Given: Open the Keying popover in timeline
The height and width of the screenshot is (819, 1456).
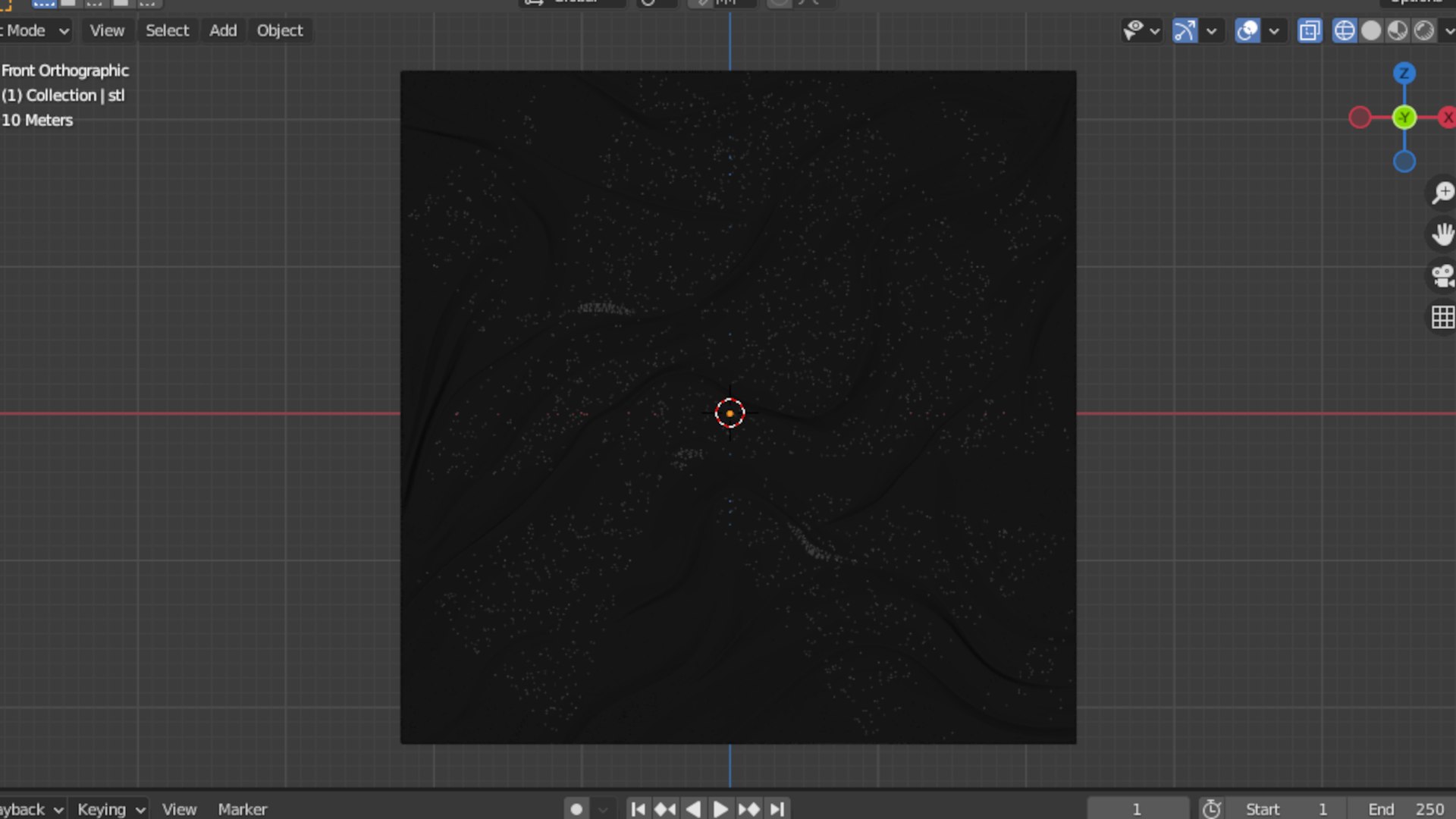Looking at the screenshot, I should coord(111,809).
